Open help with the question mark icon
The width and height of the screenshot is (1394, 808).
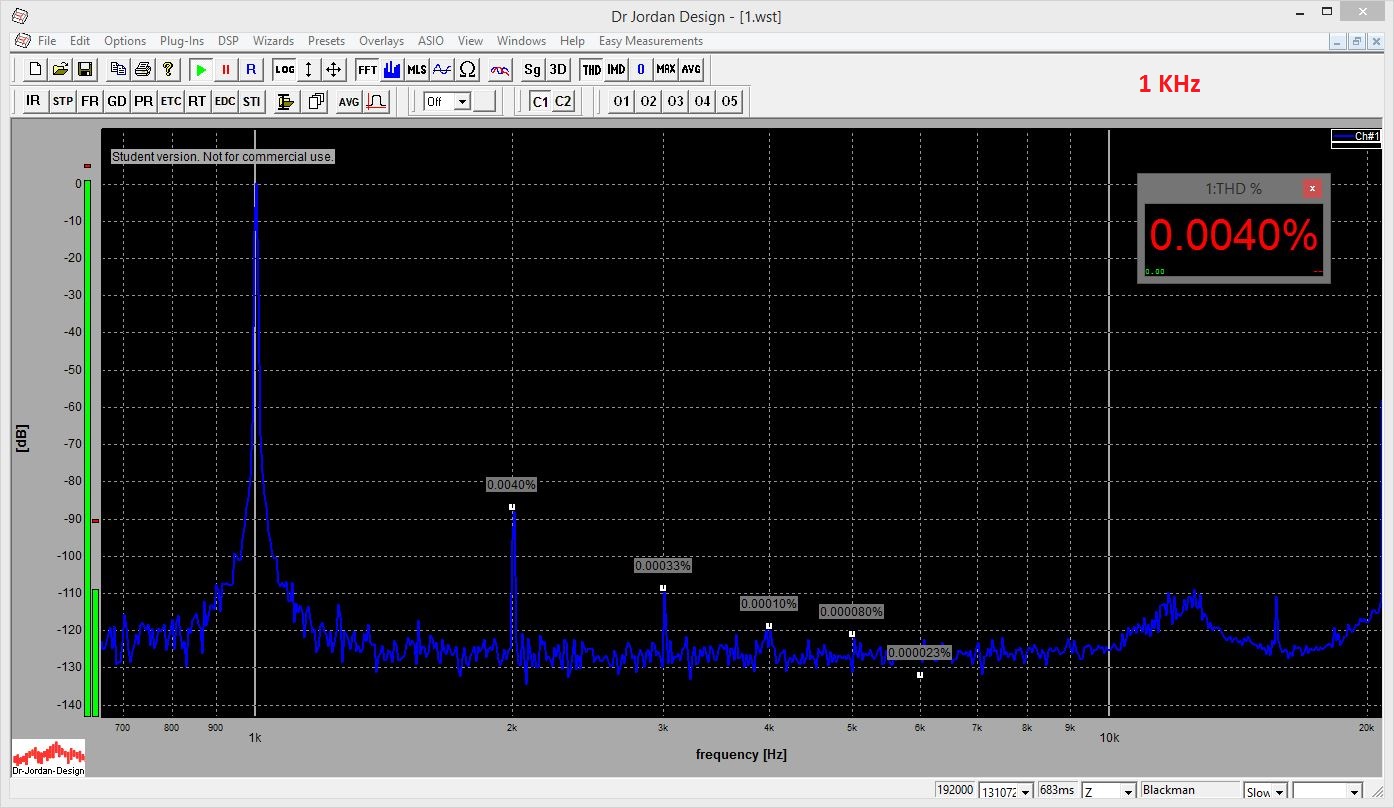168,70
